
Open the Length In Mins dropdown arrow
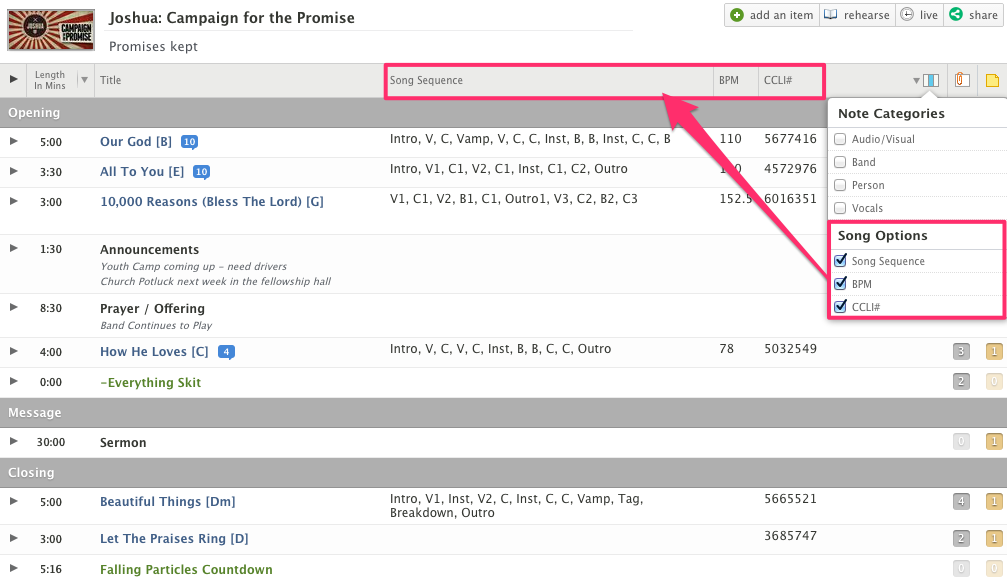[x=84, y=80]
